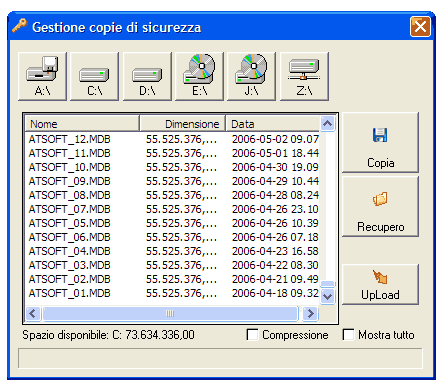Viewport: 447px width, 389px height.
Task: Click the date 2006-04-30 19.09
Action: click(x=275, y=167)
